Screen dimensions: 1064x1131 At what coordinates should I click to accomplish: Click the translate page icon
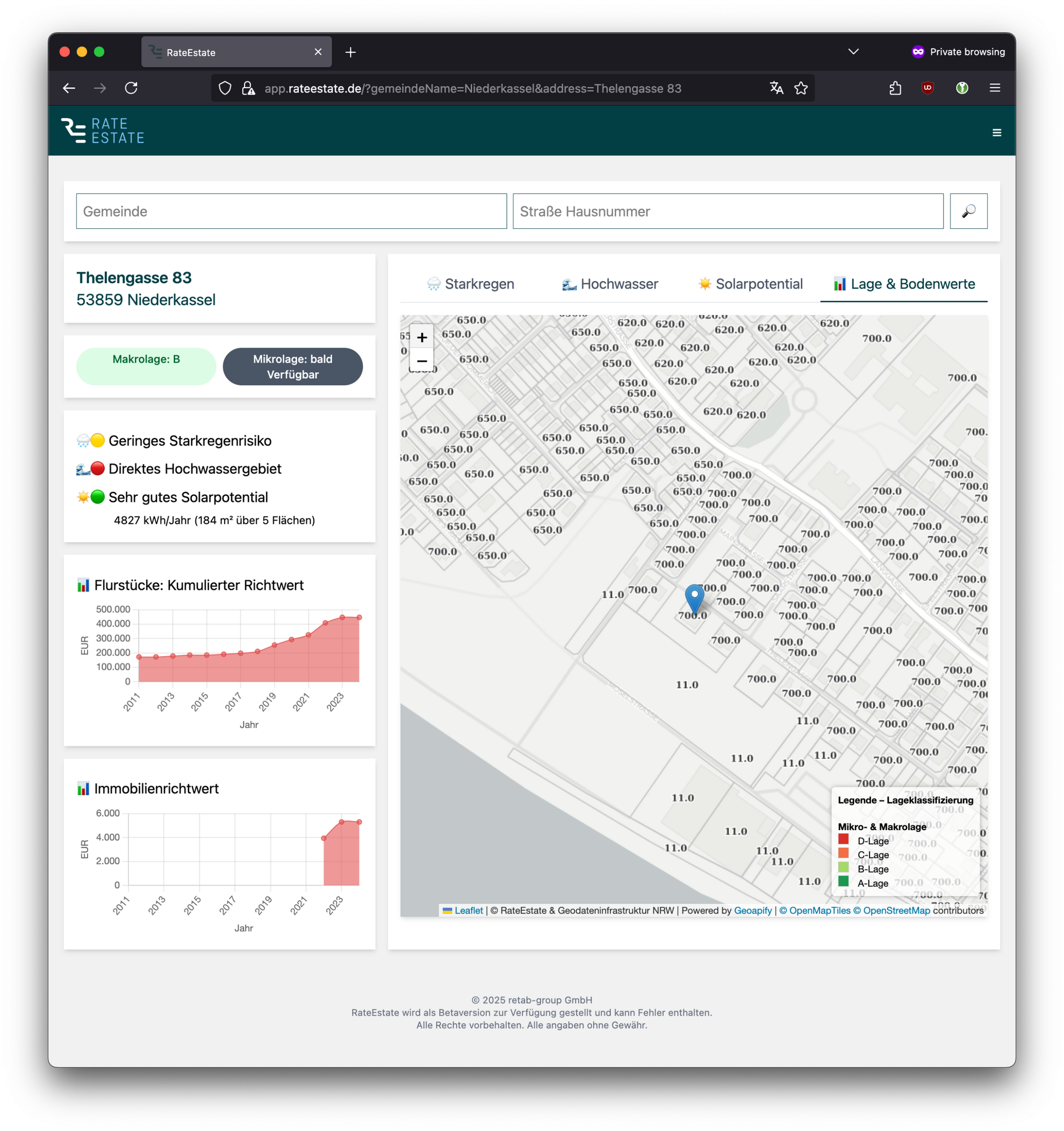[x=776, y=88]
